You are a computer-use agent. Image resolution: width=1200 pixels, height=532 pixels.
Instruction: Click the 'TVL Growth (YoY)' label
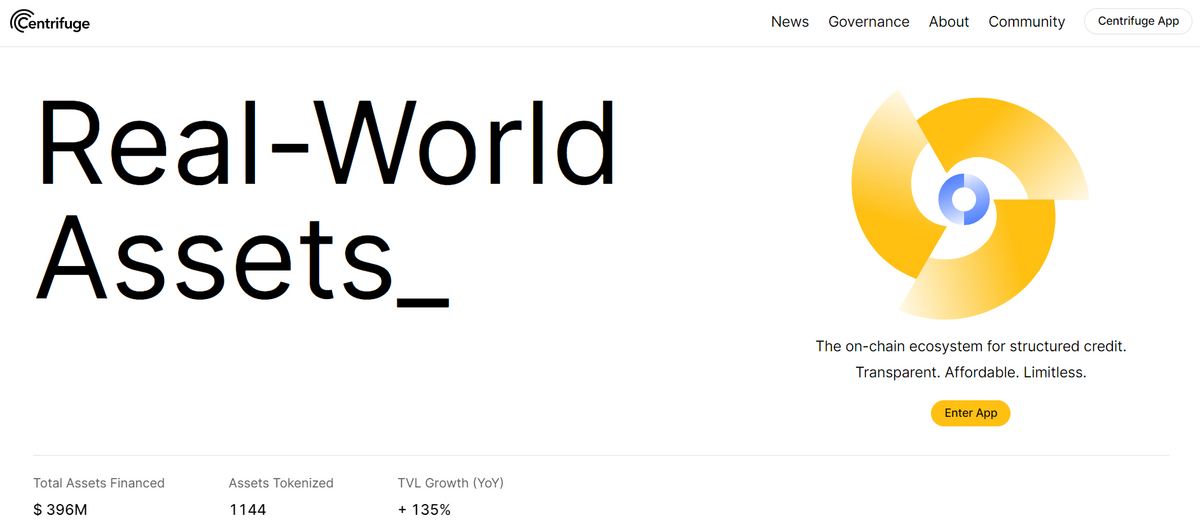451,483
